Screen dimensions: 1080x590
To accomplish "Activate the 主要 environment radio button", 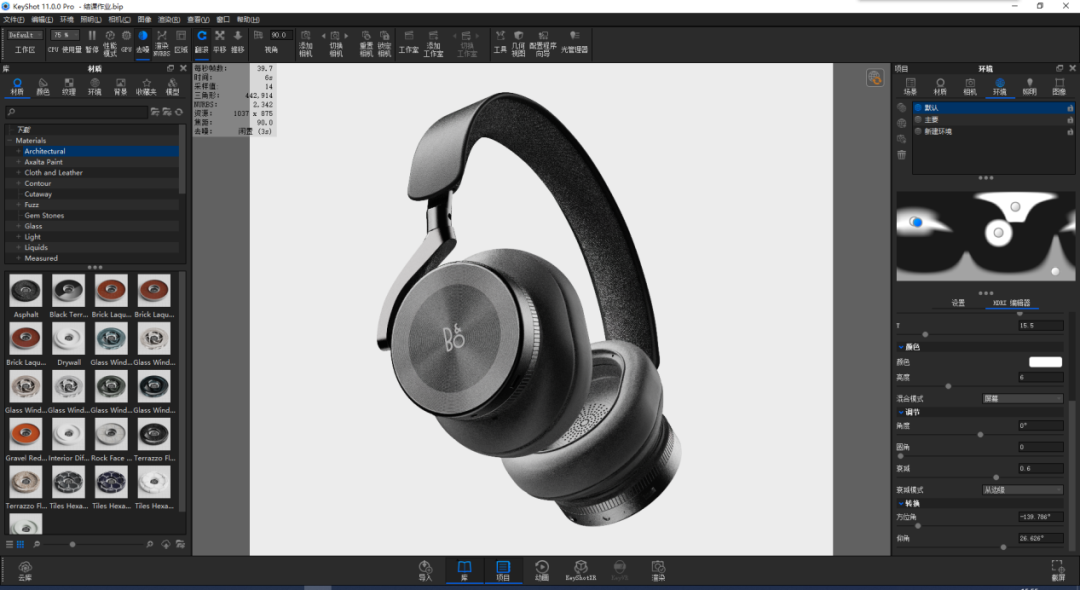I will 918,120.
